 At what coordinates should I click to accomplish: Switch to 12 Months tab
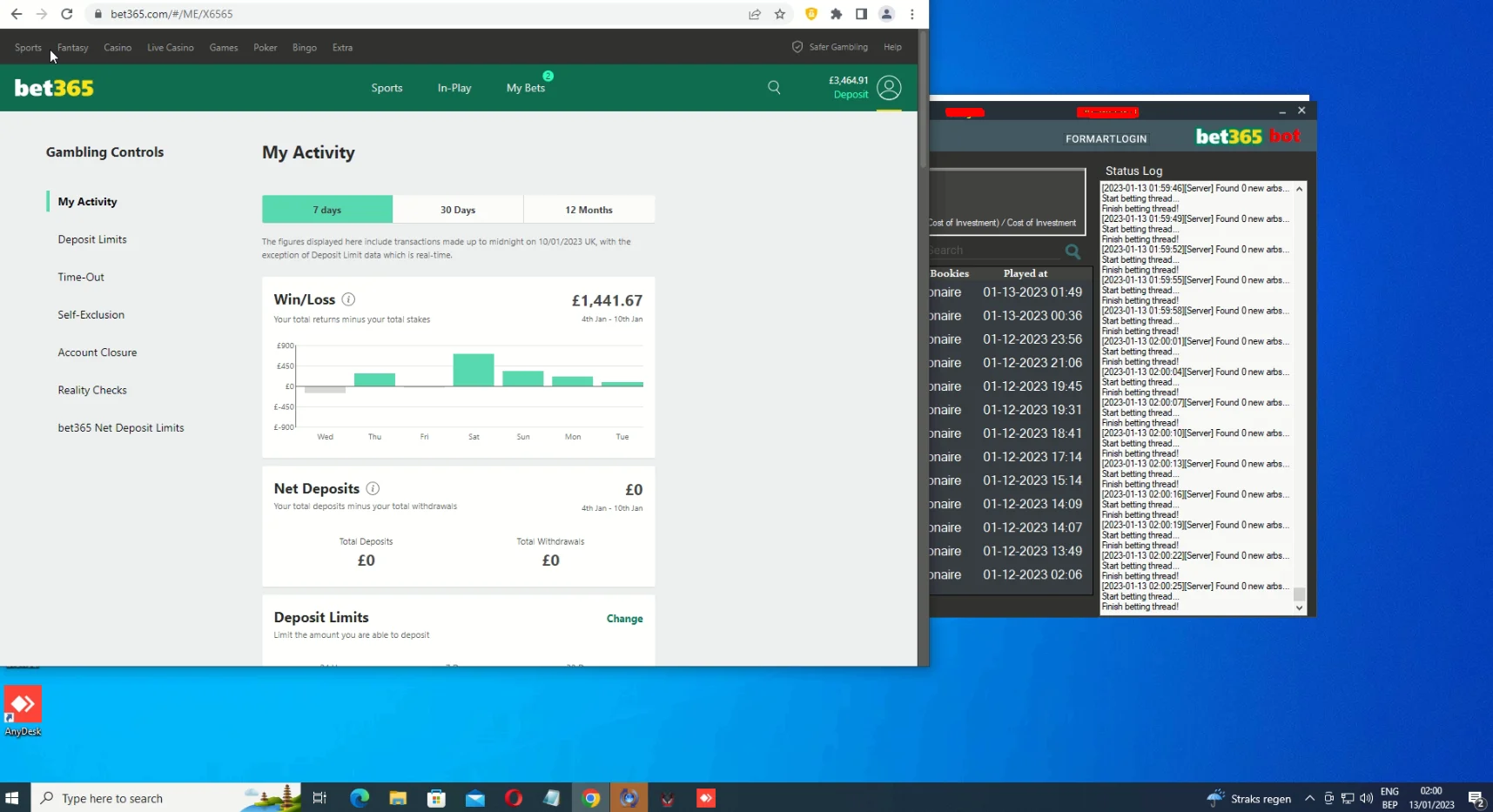point(588,210)
